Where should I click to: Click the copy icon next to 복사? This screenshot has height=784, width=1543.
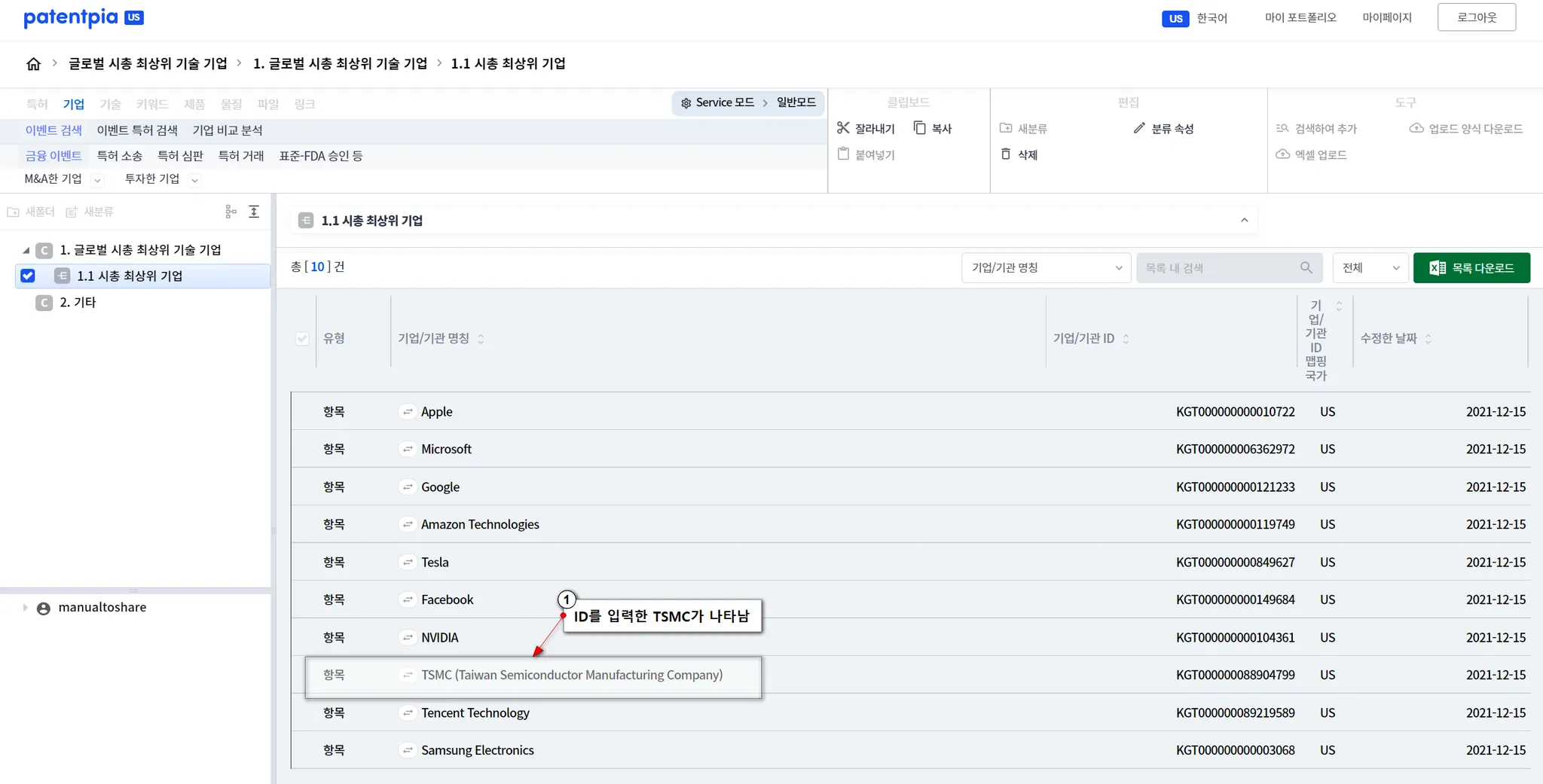pos(919,128)
